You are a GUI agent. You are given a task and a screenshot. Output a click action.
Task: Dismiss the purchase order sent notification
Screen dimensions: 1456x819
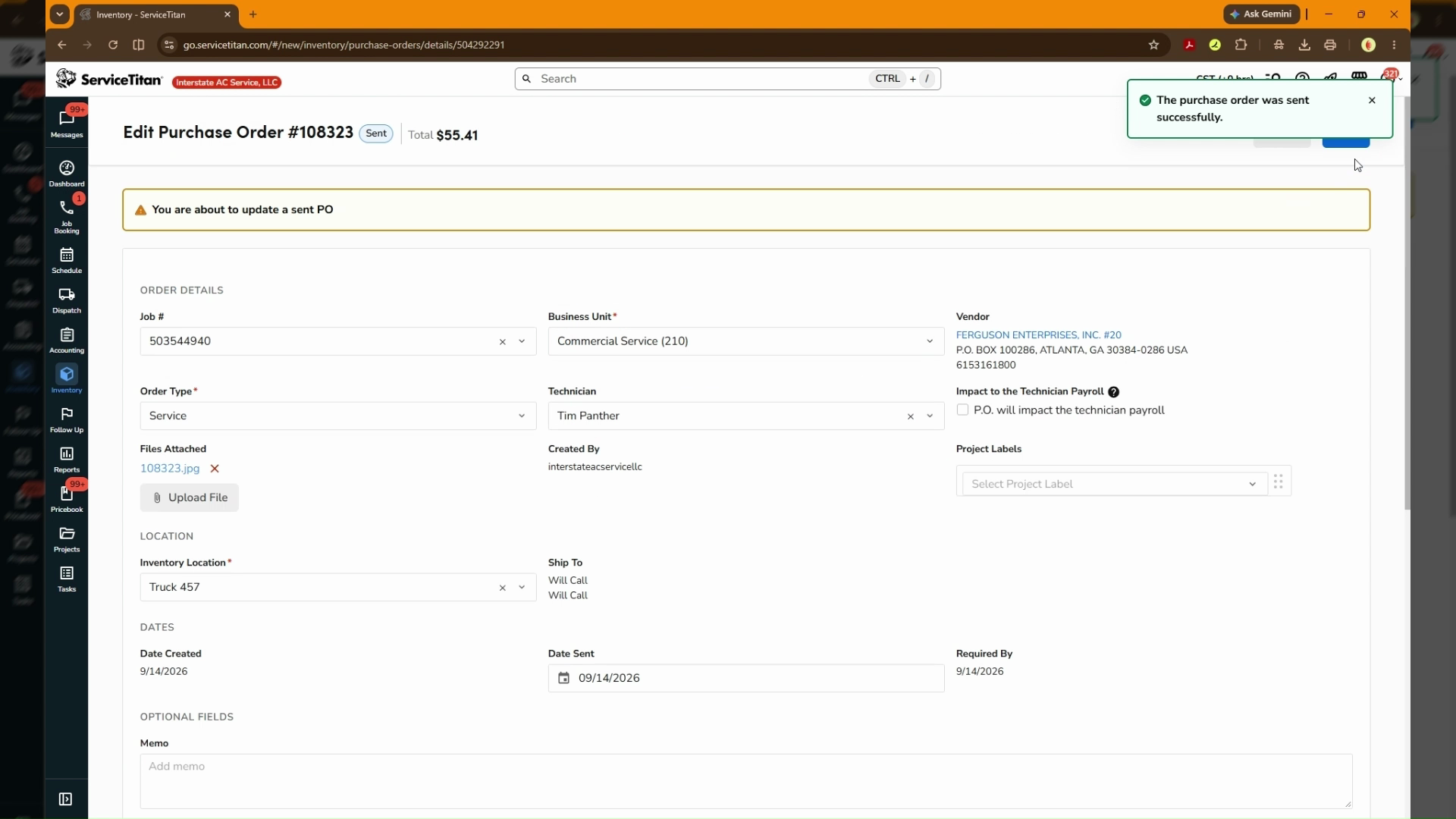[1372, 100]
